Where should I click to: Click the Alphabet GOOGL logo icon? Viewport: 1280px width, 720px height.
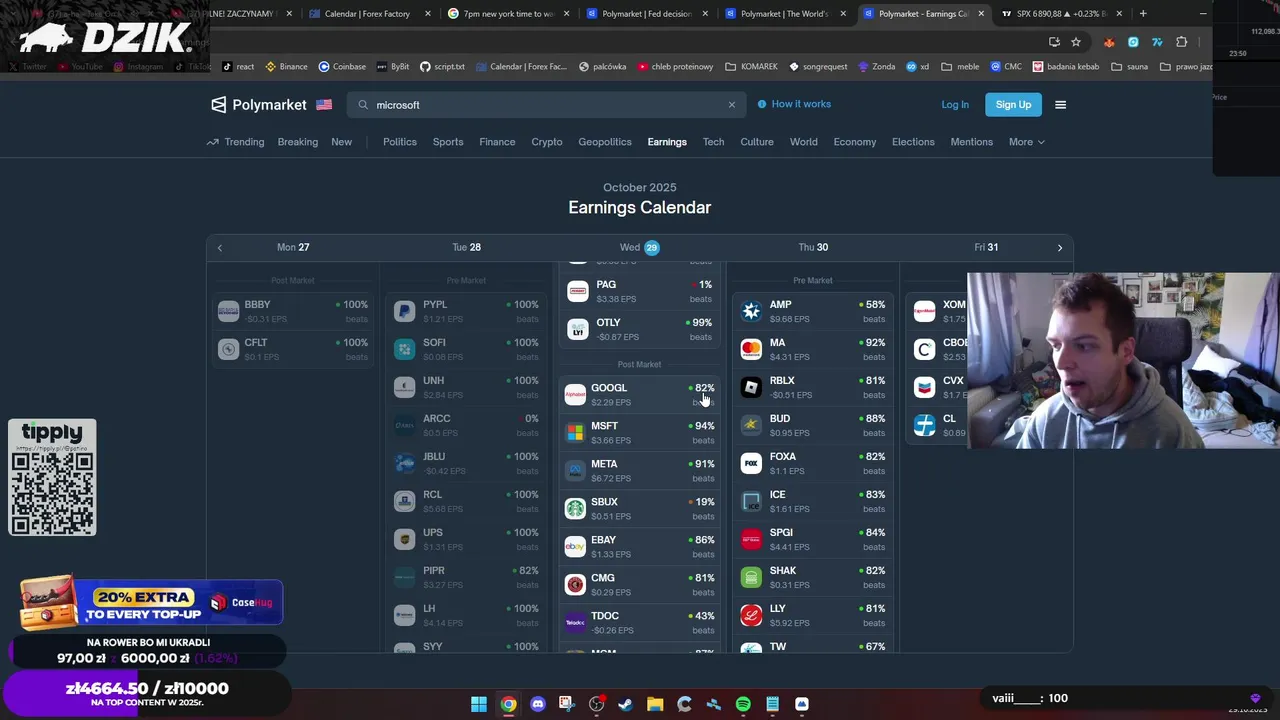coord(575,394)
